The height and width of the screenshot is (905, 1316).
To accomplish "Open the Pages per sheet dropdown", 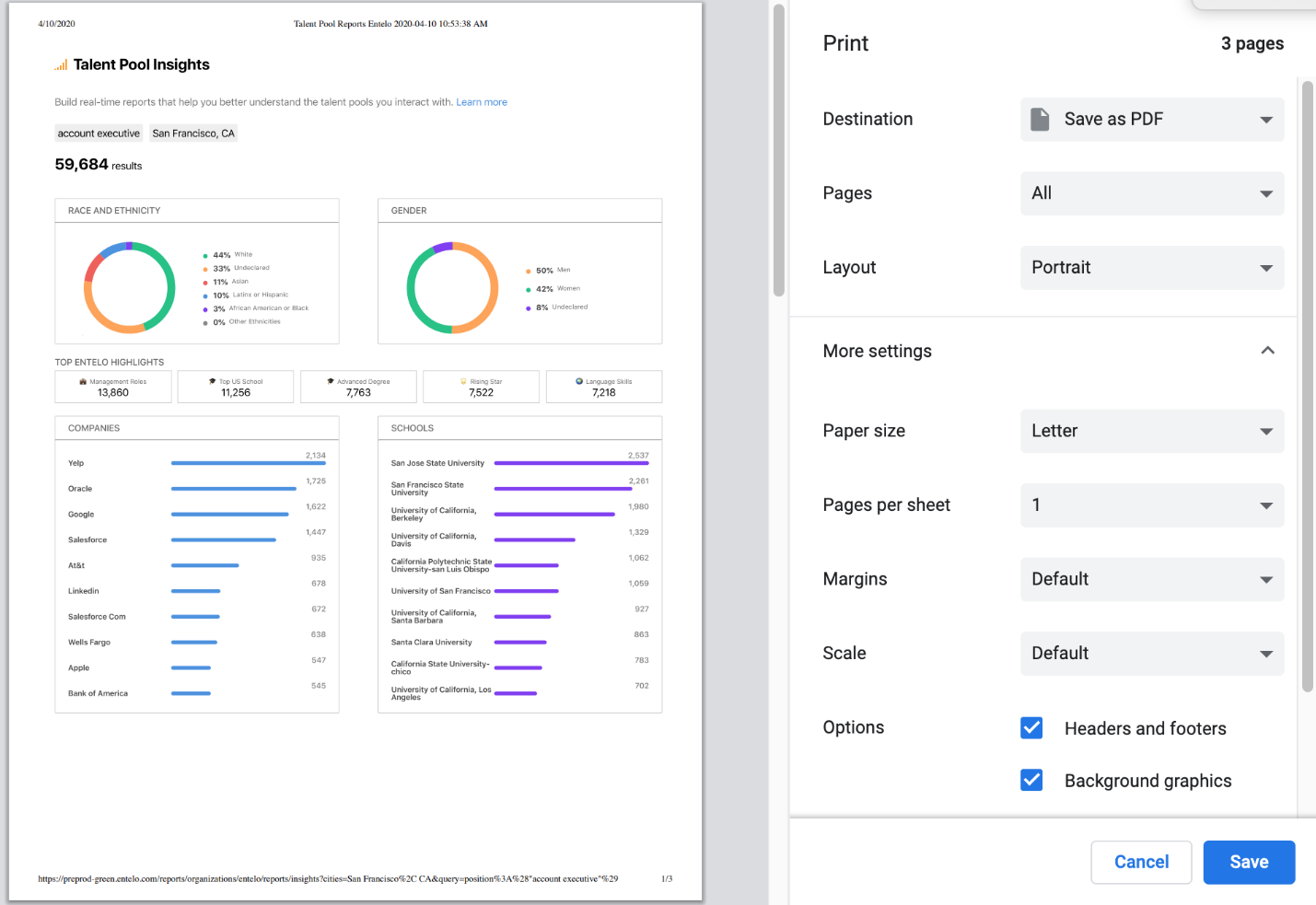I will [x=1152, y=505].
